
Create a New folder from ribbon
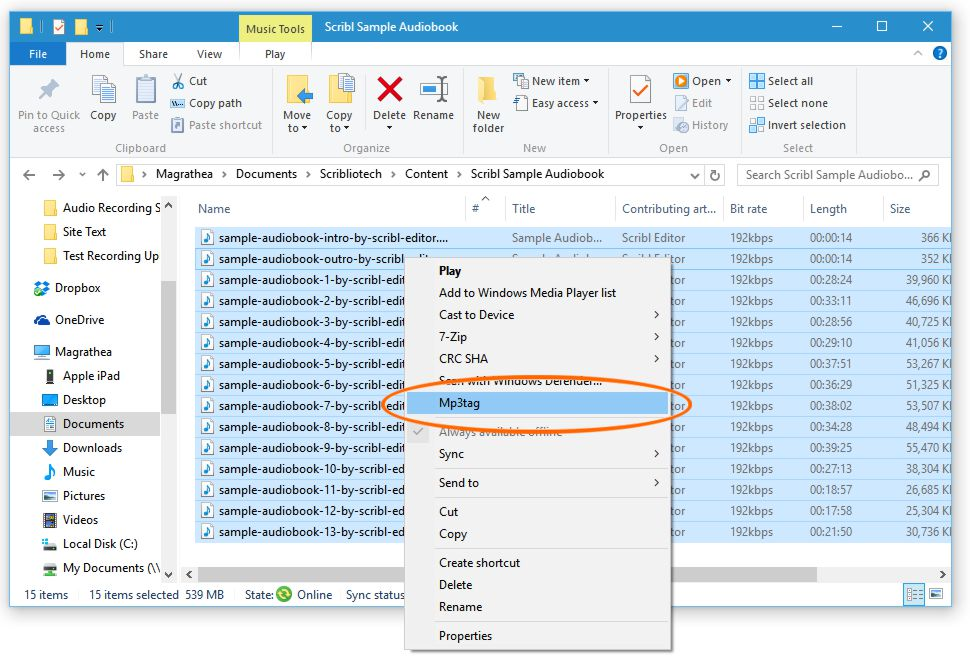tap(488, 104)
